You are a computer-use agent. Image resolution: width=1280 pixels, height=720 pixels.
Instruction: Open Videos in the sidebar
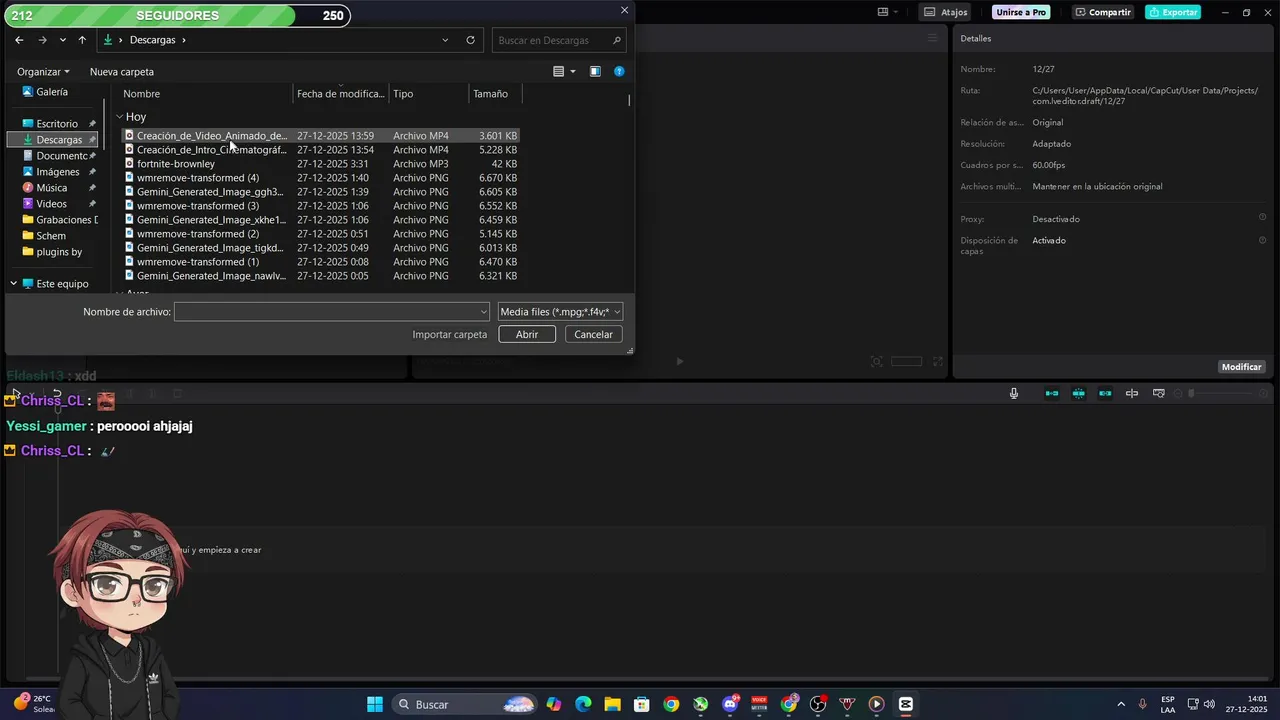pos(52,204)
